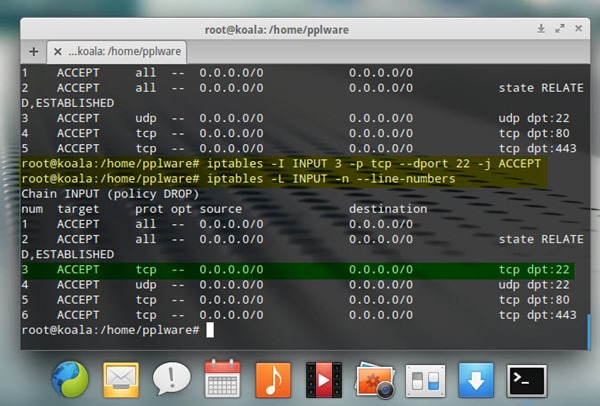Click the download arrow icon in titlebar
This screenshot has height=406, width=600.
pos(541,29)
